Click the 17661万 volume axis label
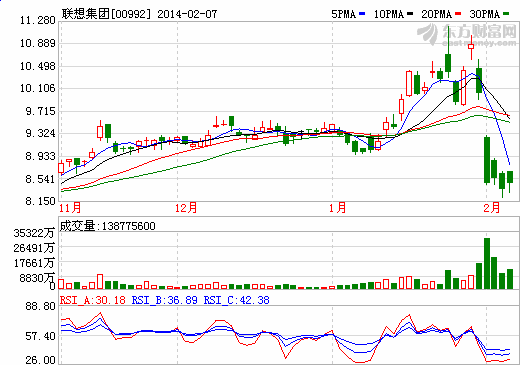 (34, 263)
